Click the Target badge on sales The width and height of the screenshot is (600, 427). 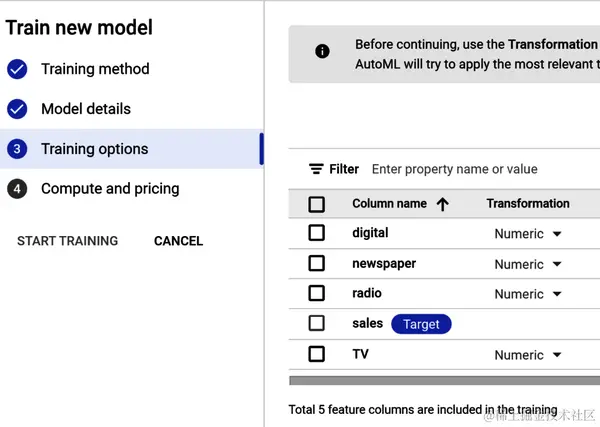[x=421, y=324]
